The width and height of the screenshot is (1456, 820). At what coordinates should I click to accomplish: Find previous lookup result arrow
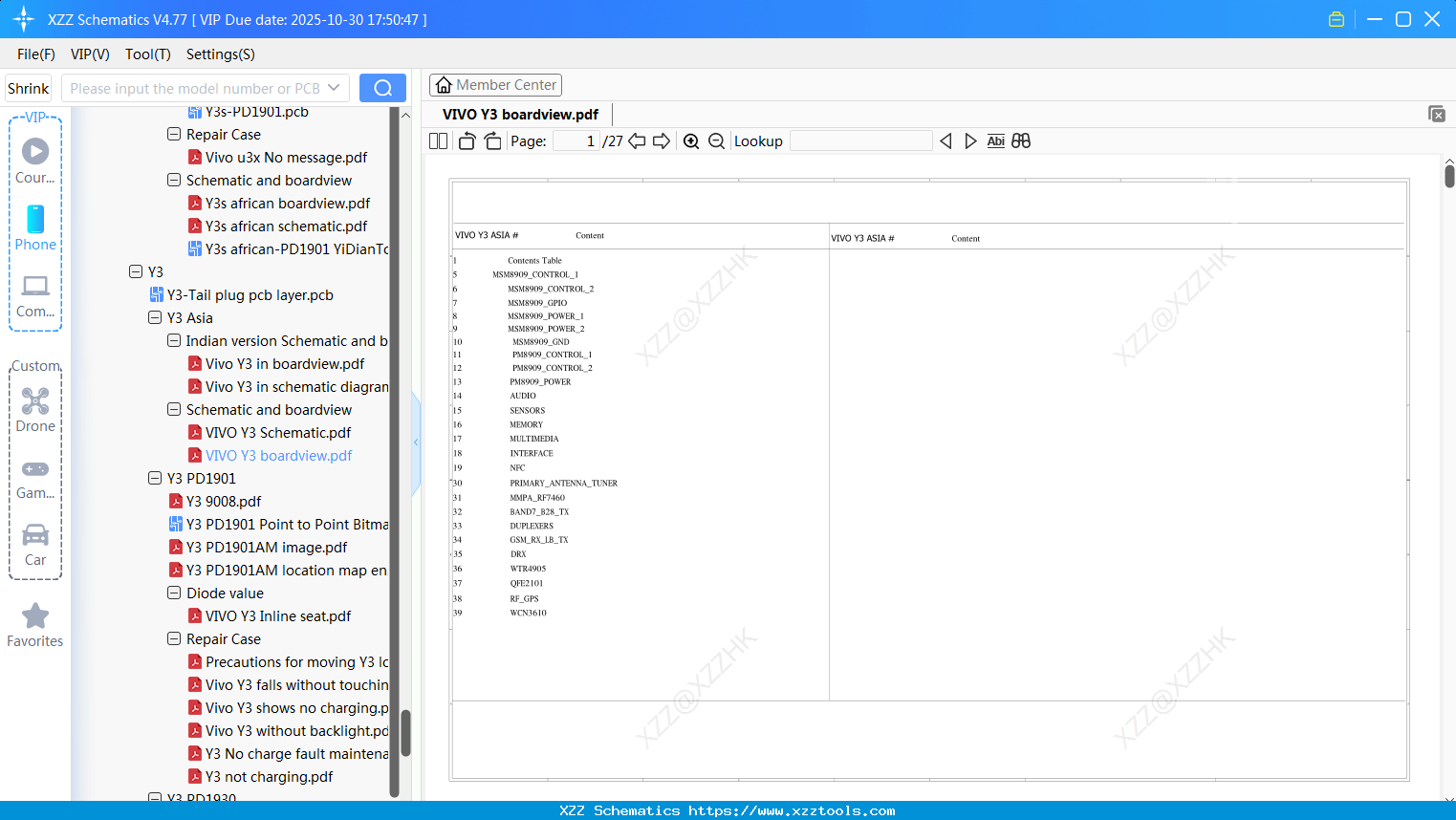pos(945,140)
